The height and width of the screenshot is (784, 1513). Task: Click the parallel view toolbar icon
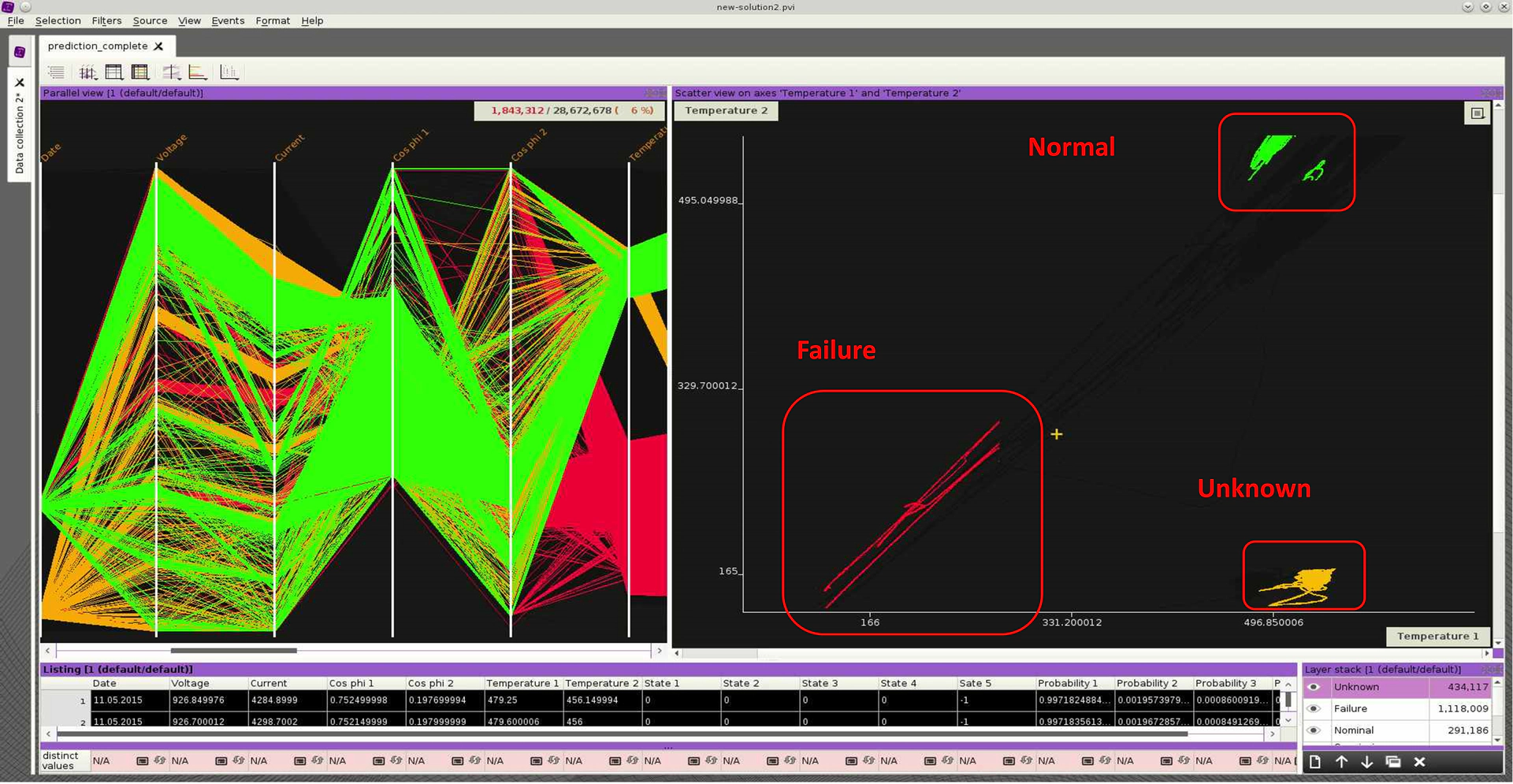(x=87, y=72)
